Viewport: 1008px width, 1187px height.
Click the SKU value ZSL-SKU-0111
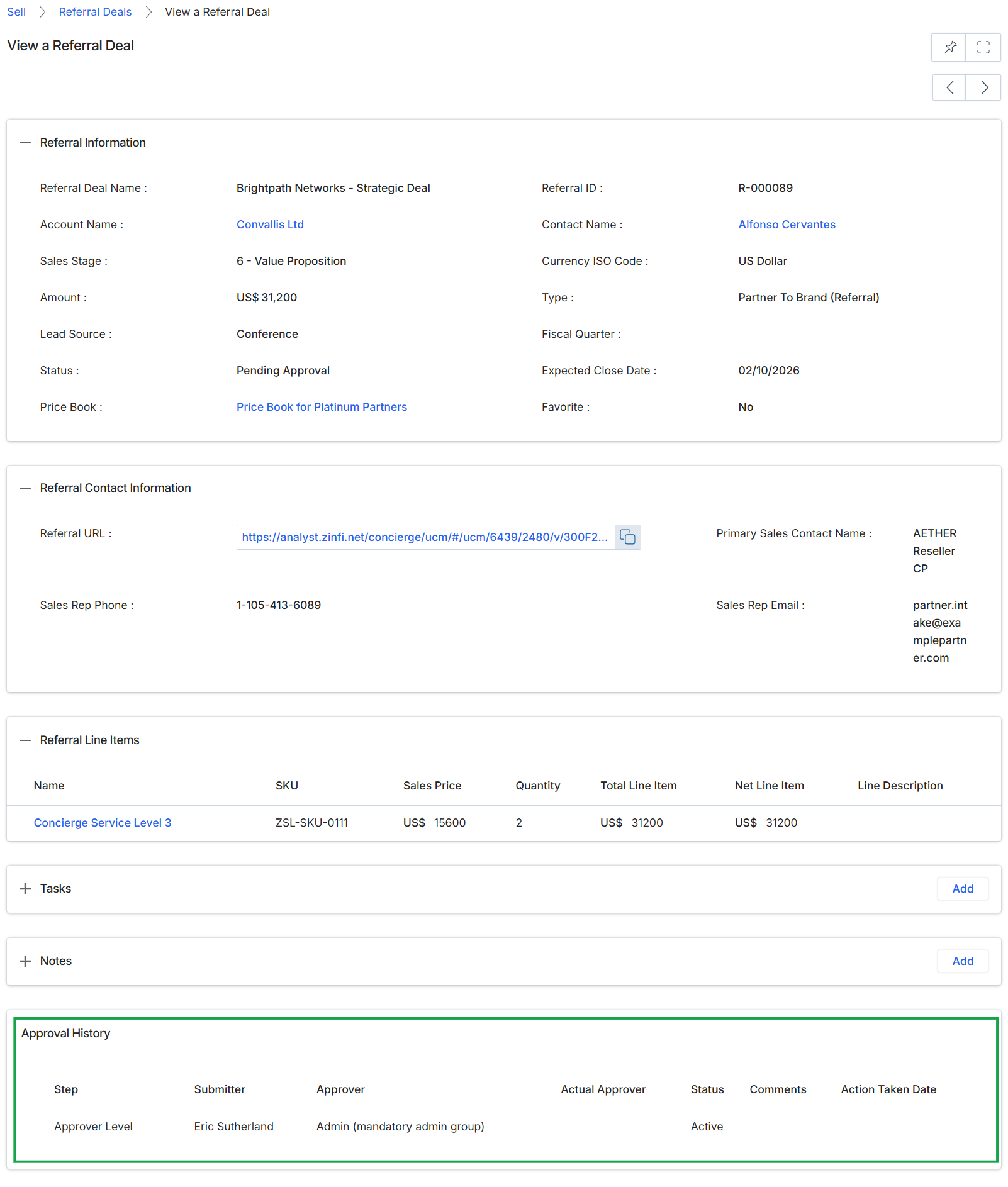click(311, 823)
